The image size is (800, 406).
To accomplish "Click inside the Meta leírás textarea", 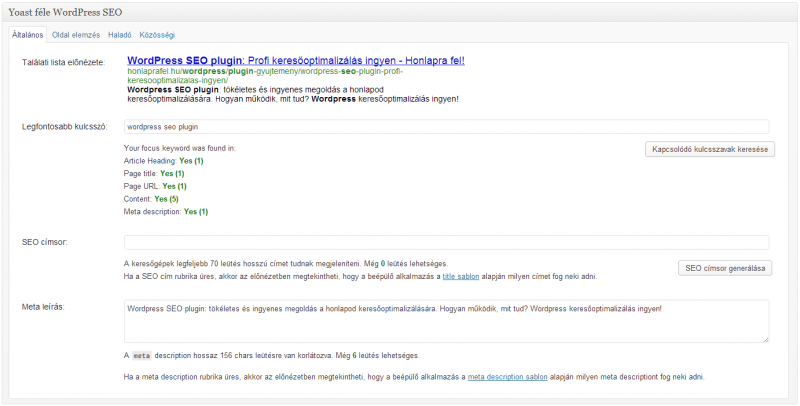I will click(446, 322).
